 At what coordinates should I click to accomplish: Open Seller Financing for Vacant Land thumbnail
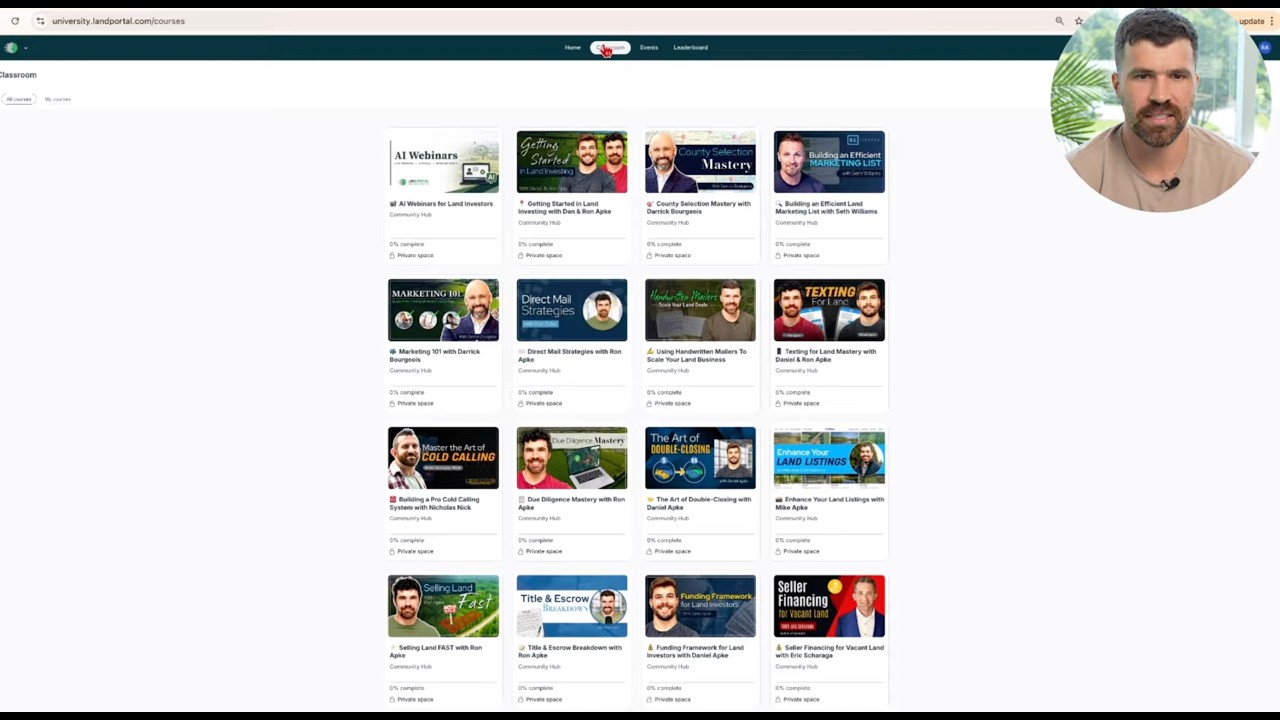coord(829,606)
